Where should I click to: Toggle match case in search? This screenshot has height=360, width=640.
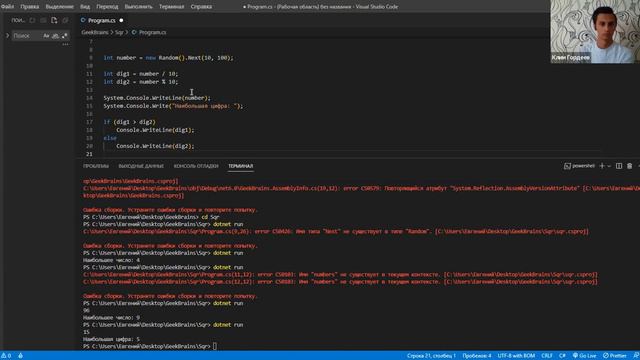tap(46, 36)
